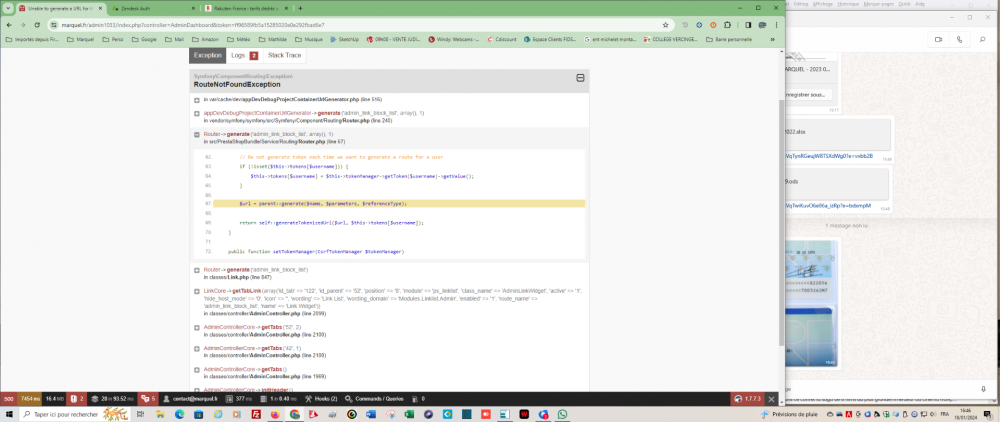Bookmark this page with the star icon

(665, 25)
